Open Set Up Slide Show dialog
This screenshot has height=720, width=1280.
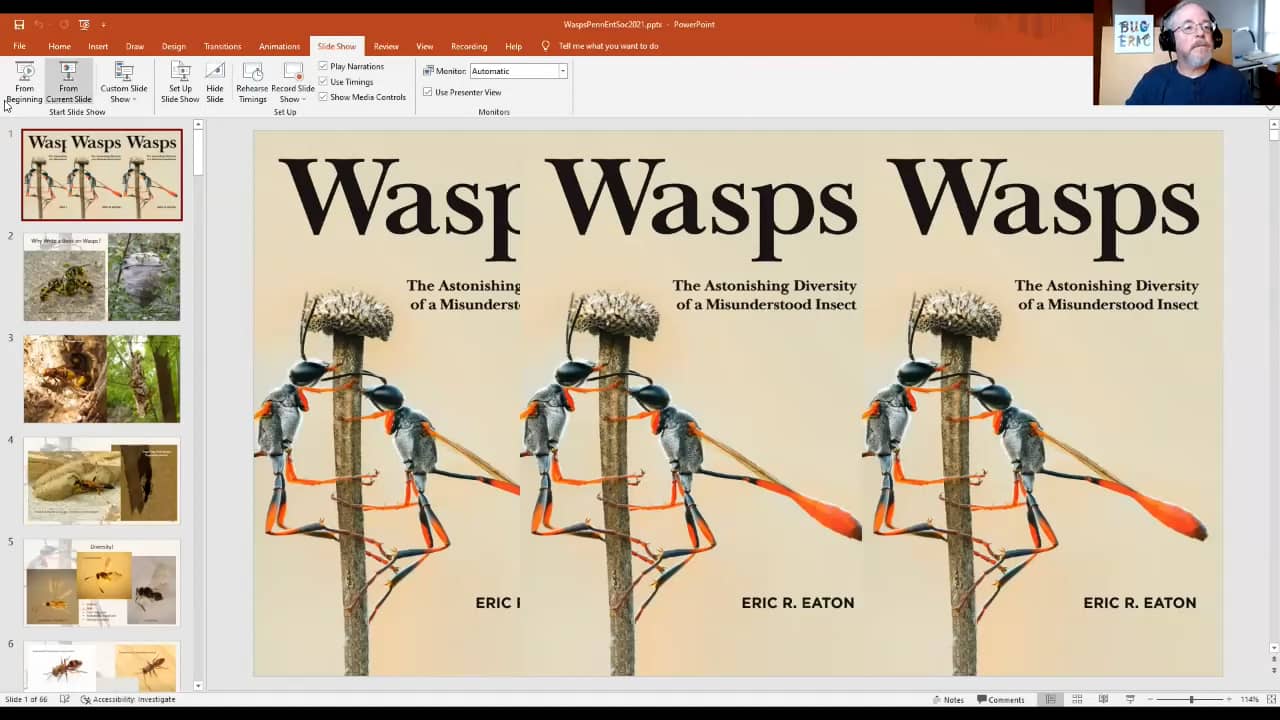pyautogui.click(x=180, y=82)
